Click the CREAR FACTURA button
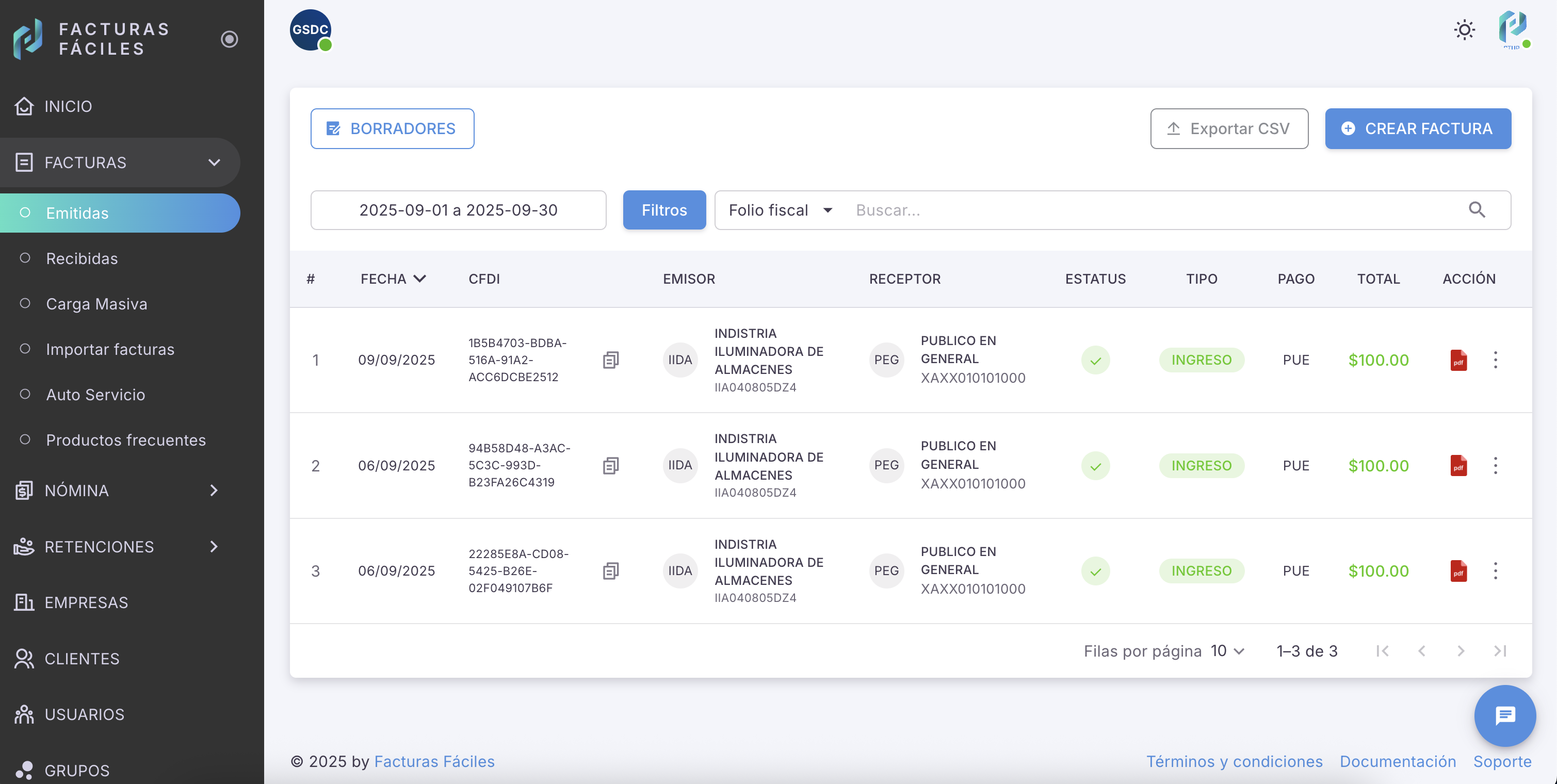Screen dimensions: 1557x784 point(1417,129)
